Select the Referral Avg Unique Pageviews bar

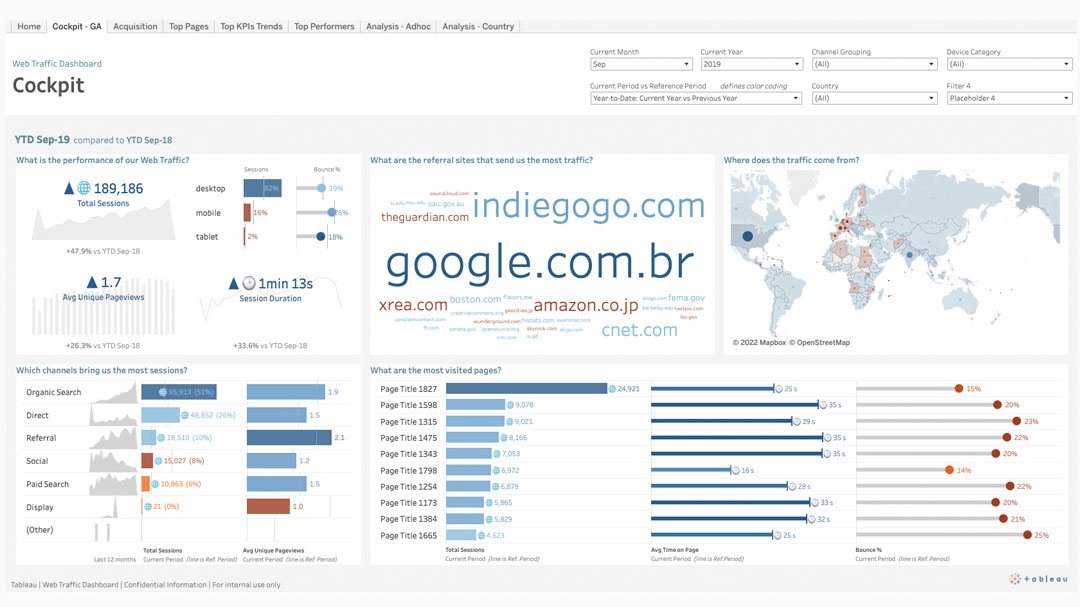289,438
